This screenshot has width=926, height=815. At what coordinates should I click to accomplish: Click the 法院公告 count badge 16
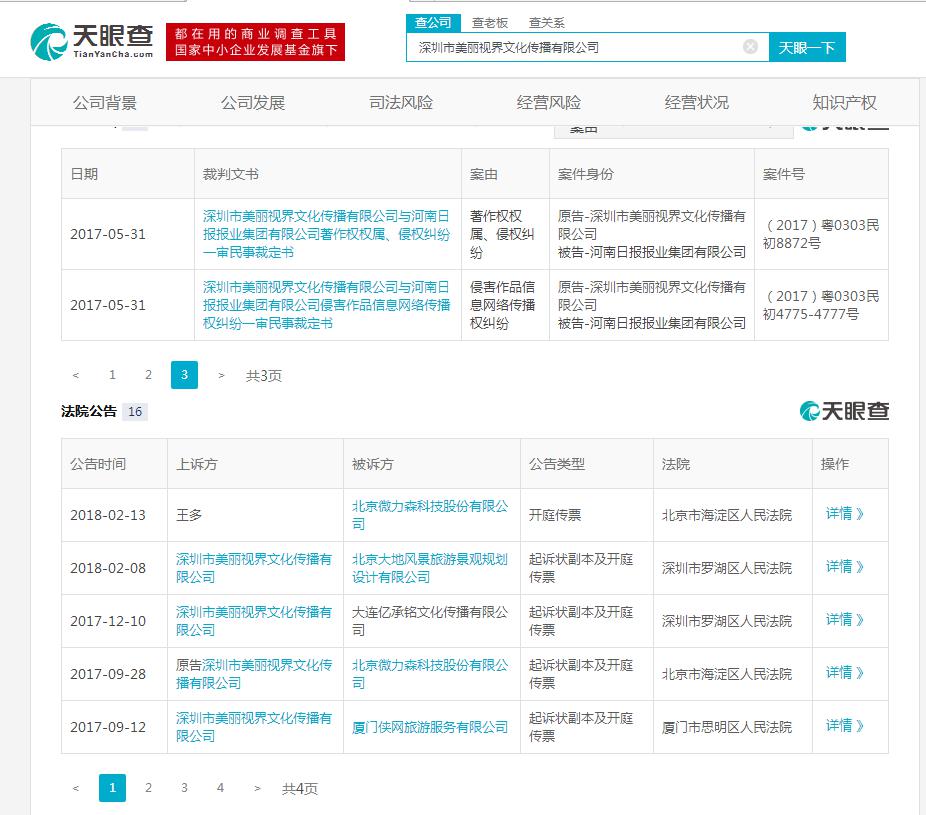tap(135, 412)
